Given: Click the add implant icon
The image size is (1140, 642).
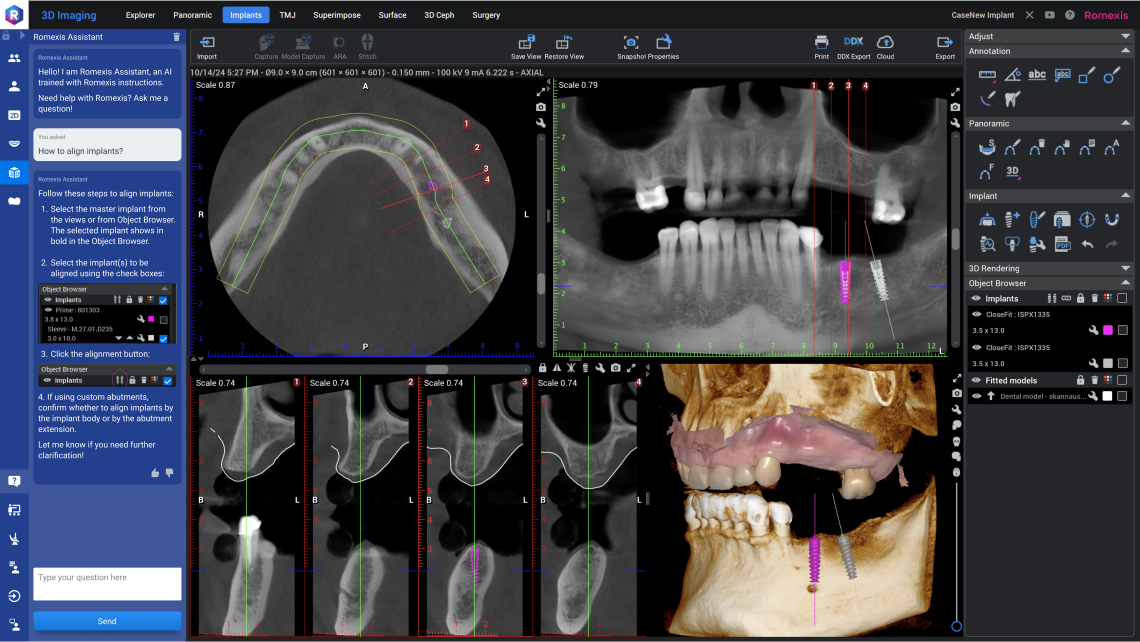Looking at the screenshot, I should point(1012,219).
